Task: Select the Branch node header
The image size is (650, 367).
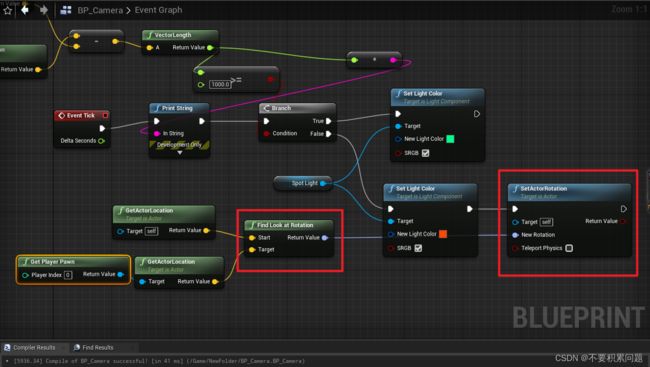Action: [x=297, y=108]
